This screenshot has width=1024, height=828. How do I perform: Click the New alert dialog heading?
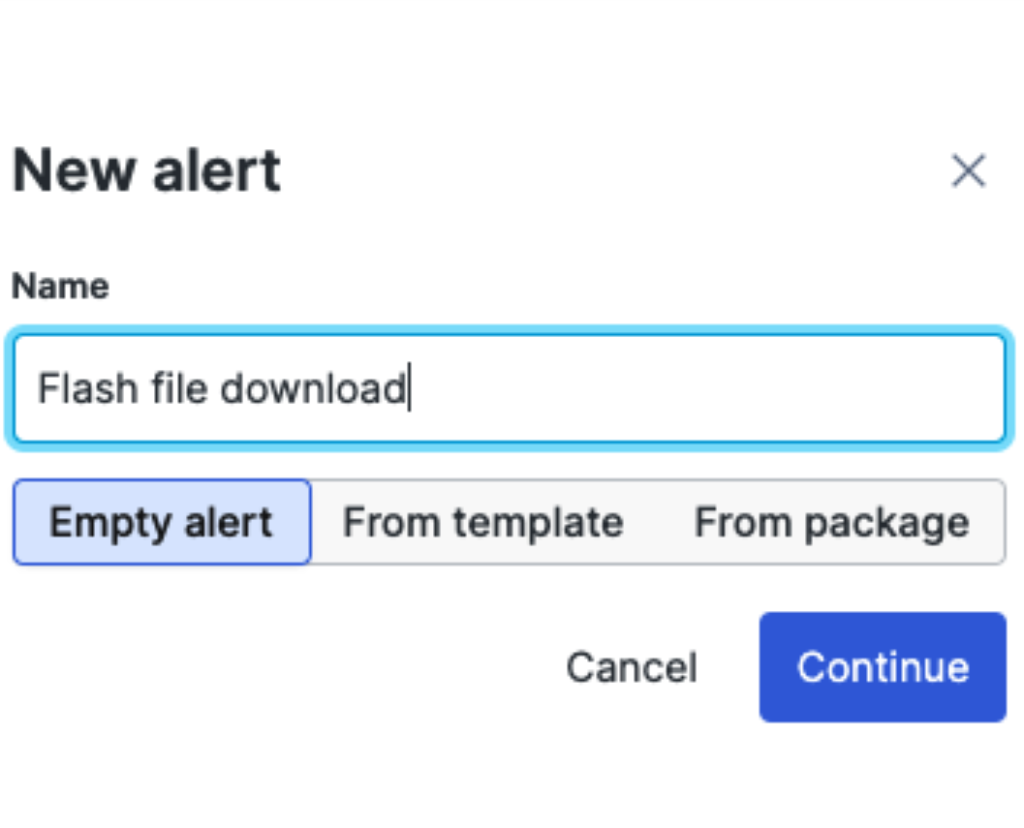point(147,170)
